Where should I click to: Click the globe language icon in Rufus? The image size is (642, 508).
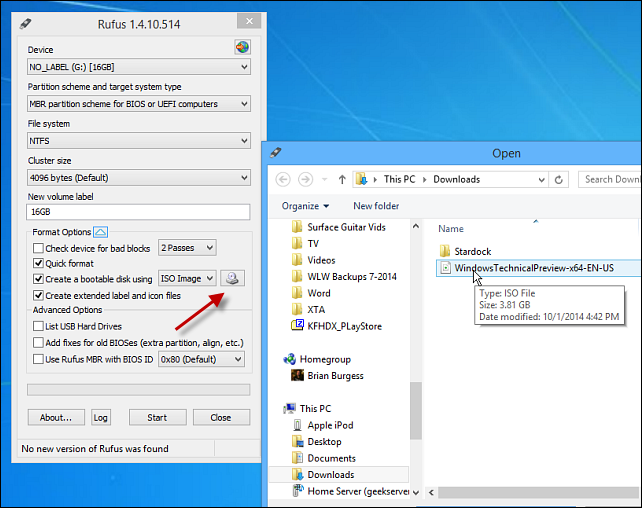(x=241, y=47)
